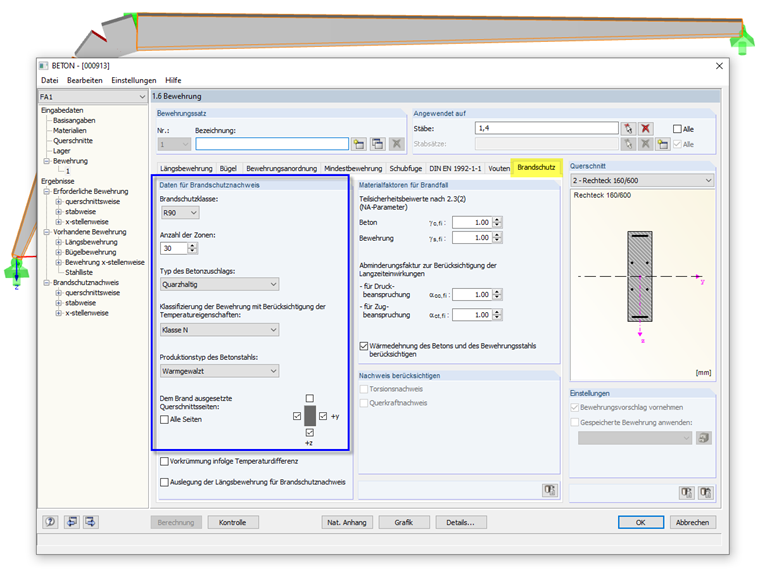This screenshot has height=570, width=760.
Task: Toggle left side fire exposure checkbox
Action: pos(297,416)
